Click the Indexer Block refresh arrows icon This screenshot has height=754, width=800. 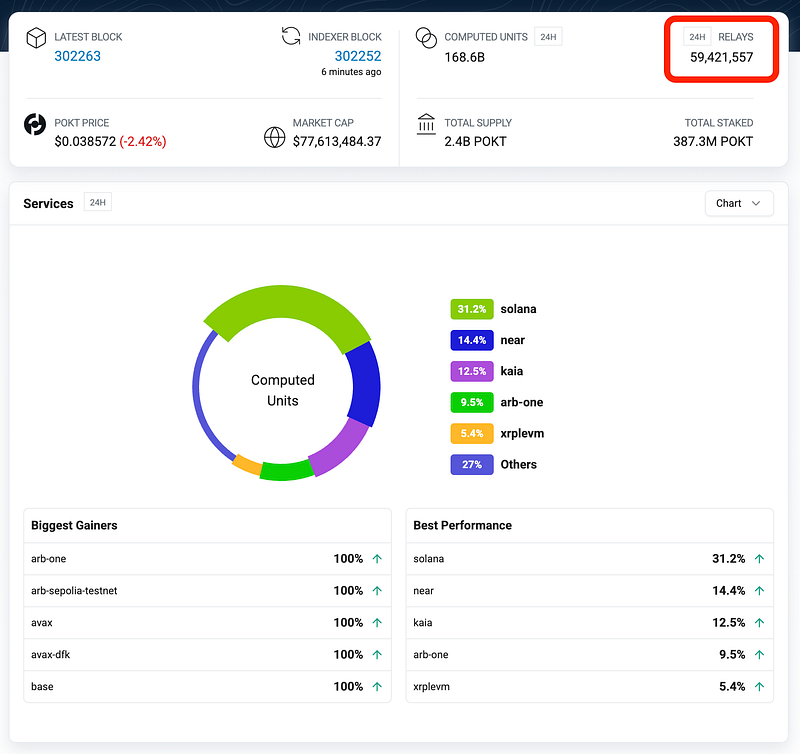291,36
